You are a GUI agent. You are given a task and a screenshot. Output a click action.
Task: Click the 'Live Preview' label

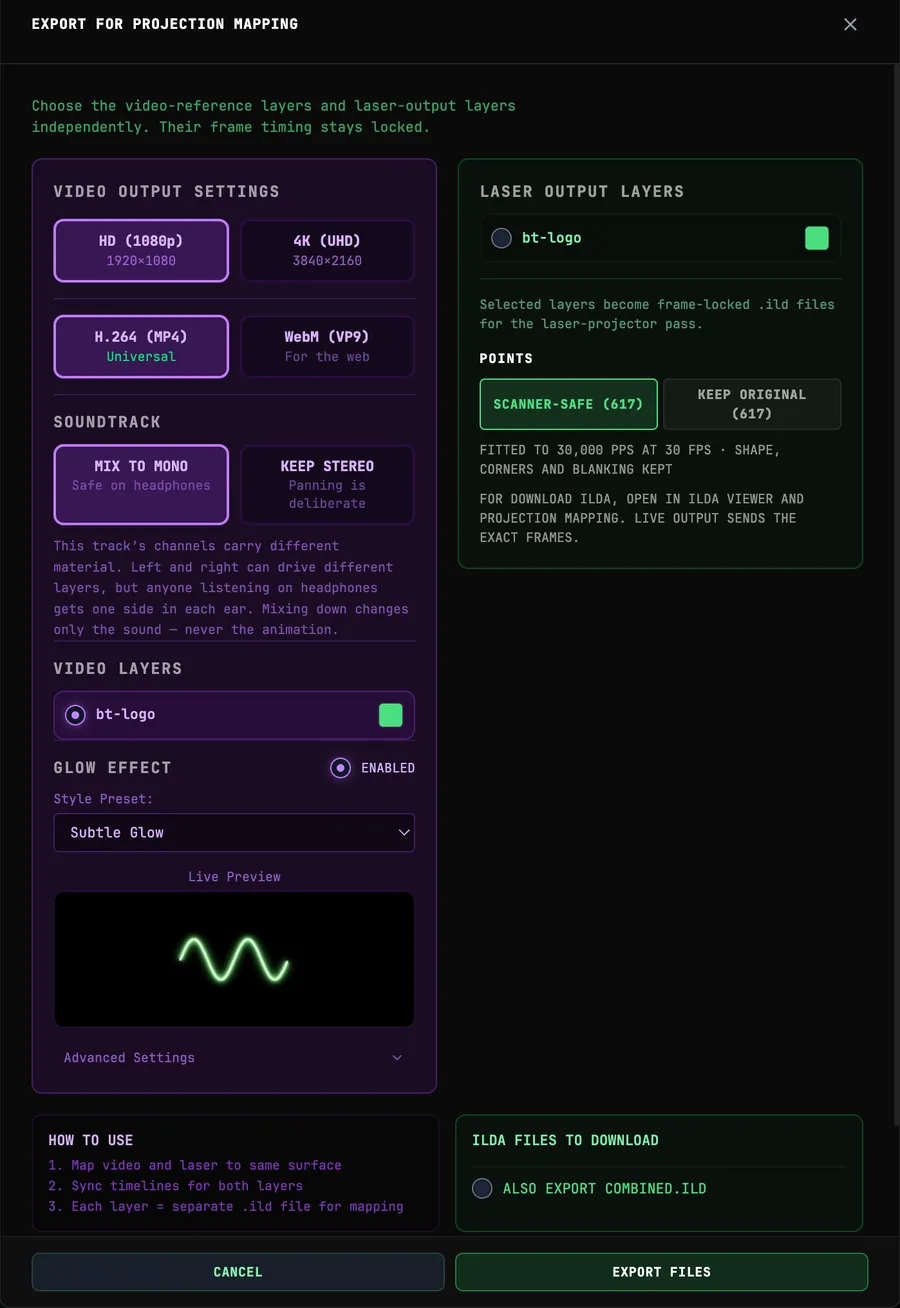coord(234,877)
